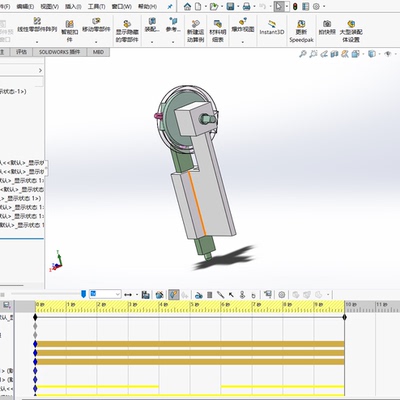This screenshot has height=400, width=400.
Task: Expand the Open file dropdown arrow
Action: tap(222, 6)
